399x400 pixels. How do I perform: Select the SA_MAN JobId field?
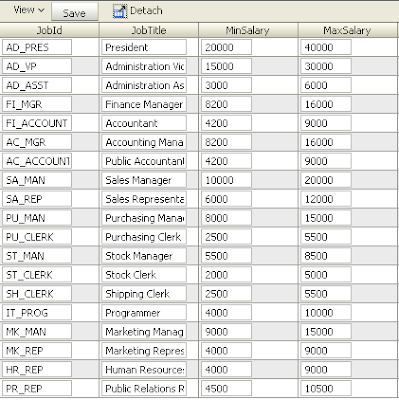(37, 180)
